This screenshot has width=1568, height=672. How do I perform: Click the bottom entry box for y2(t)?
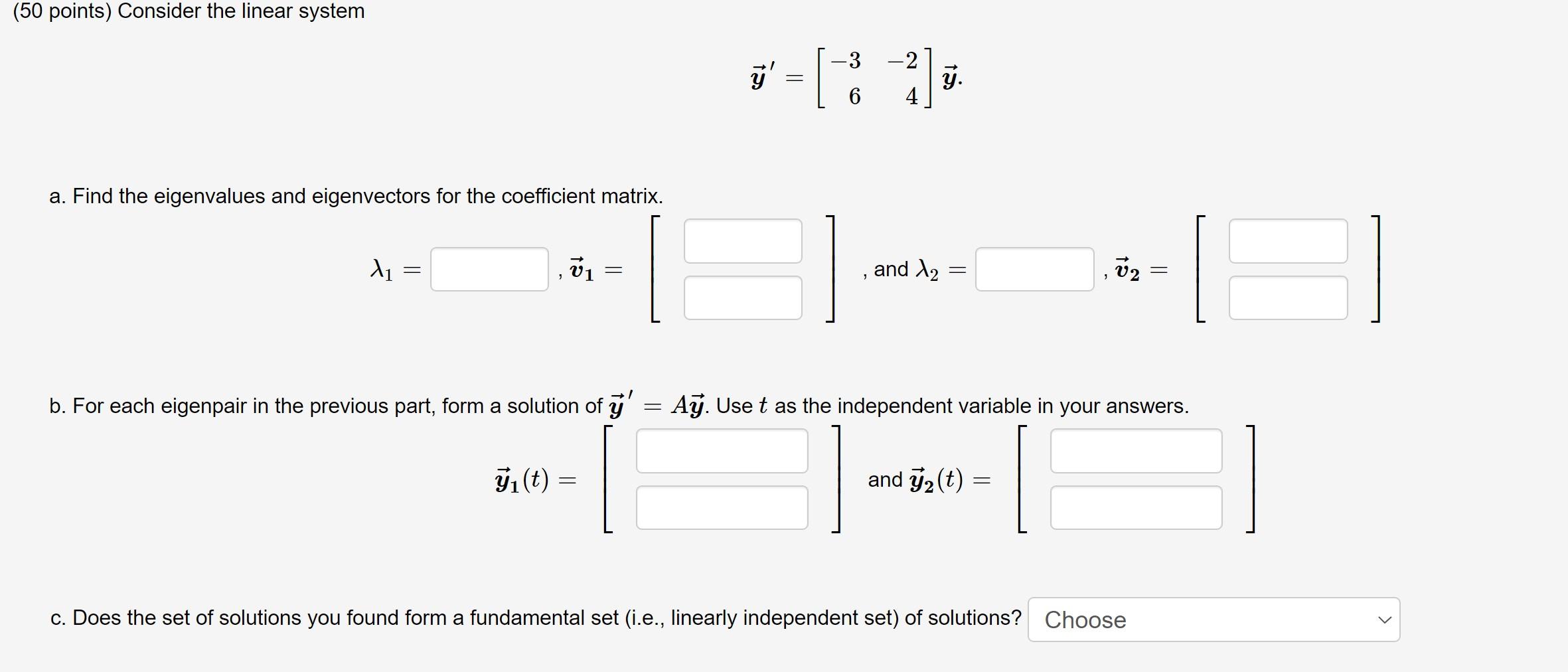pyautogui.click(x=1135, y=508)
